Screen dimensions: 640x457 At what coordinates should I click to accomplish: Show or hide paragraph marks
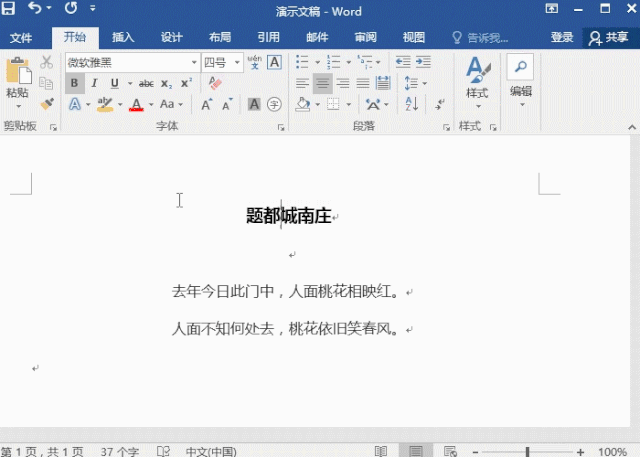(440, 104)
